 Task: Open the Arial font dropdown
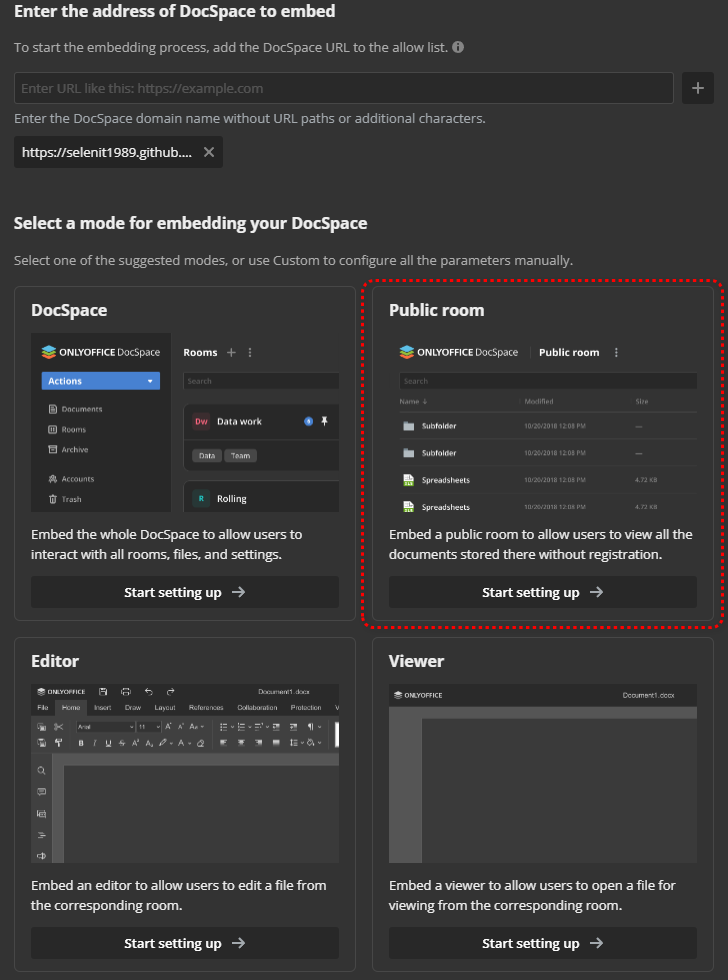pyautogui.click(x=106, y=727)
